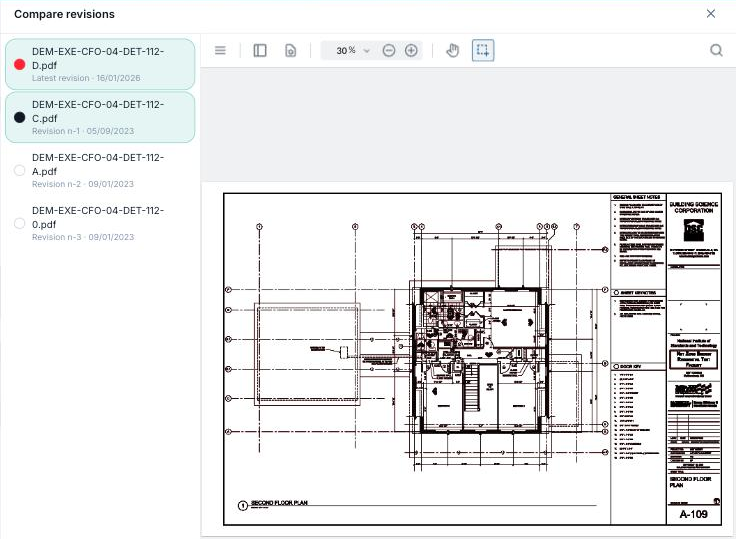
Task: Click the 'Compare revisions' dialog title
Action: click(x=64, y=14)
